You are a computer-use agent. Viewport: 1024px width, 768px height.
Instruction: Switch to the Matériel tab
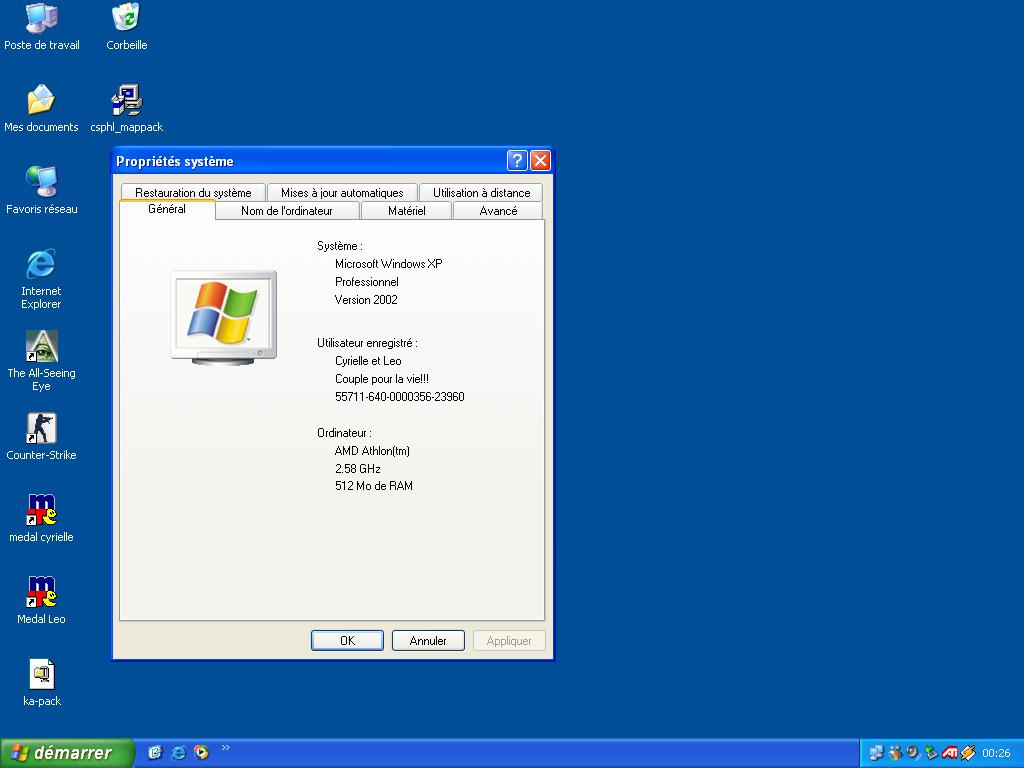406,211
